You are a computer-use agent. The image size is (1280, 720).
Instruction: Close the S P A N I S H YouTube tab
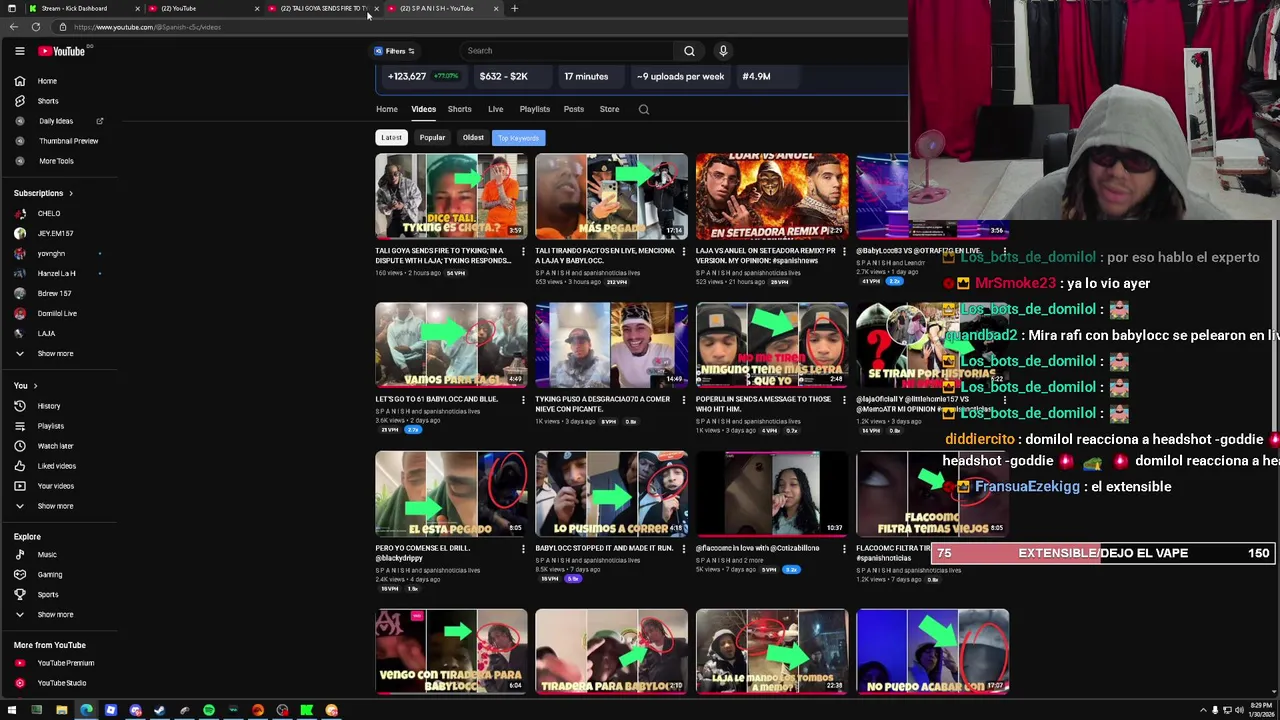(495, 8)
